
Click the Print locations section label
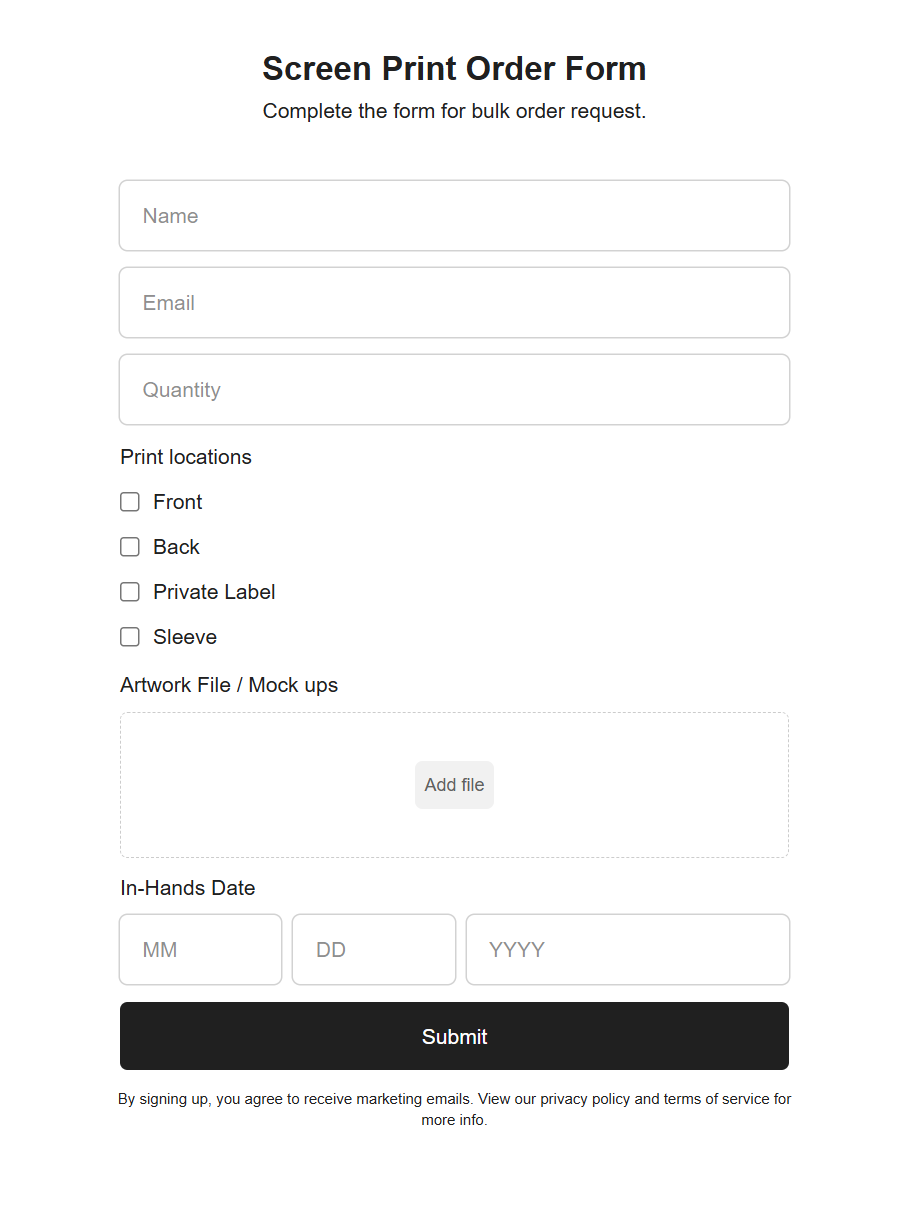pyautogui.click(x=185, y=457)
